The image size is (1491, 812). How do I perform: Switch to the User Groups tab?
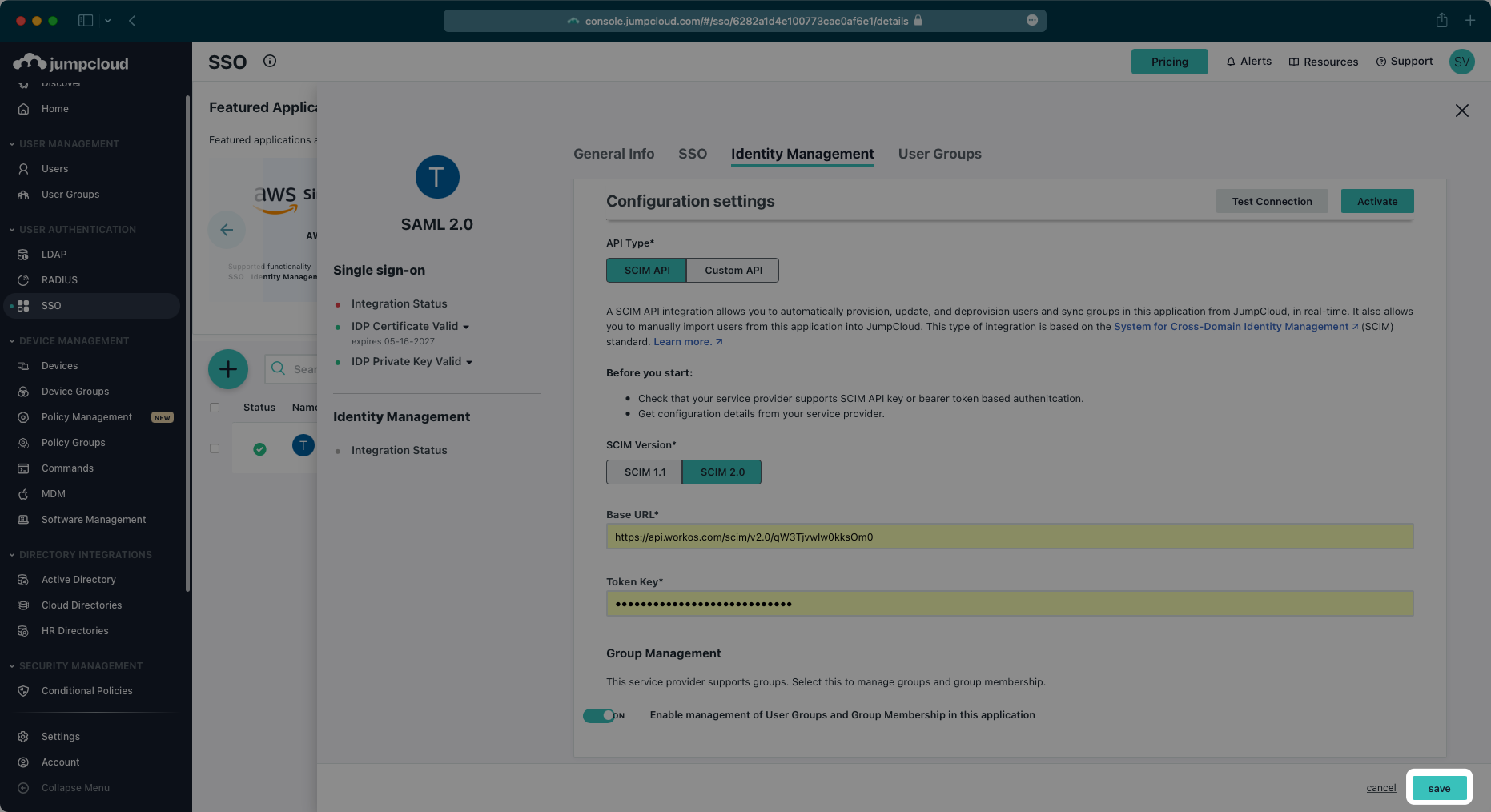(x=939, y=154)
